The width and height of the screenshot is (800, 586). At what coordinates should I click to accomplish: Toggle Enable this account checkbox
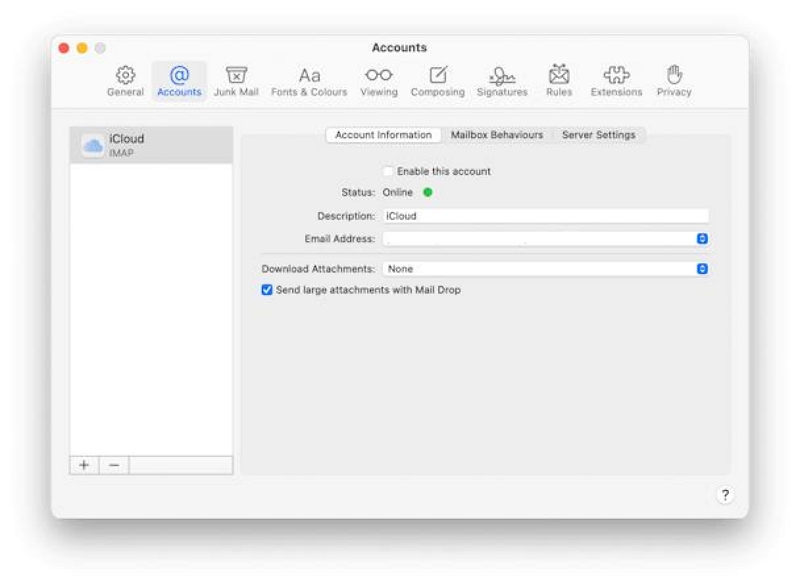click(388, 171)
